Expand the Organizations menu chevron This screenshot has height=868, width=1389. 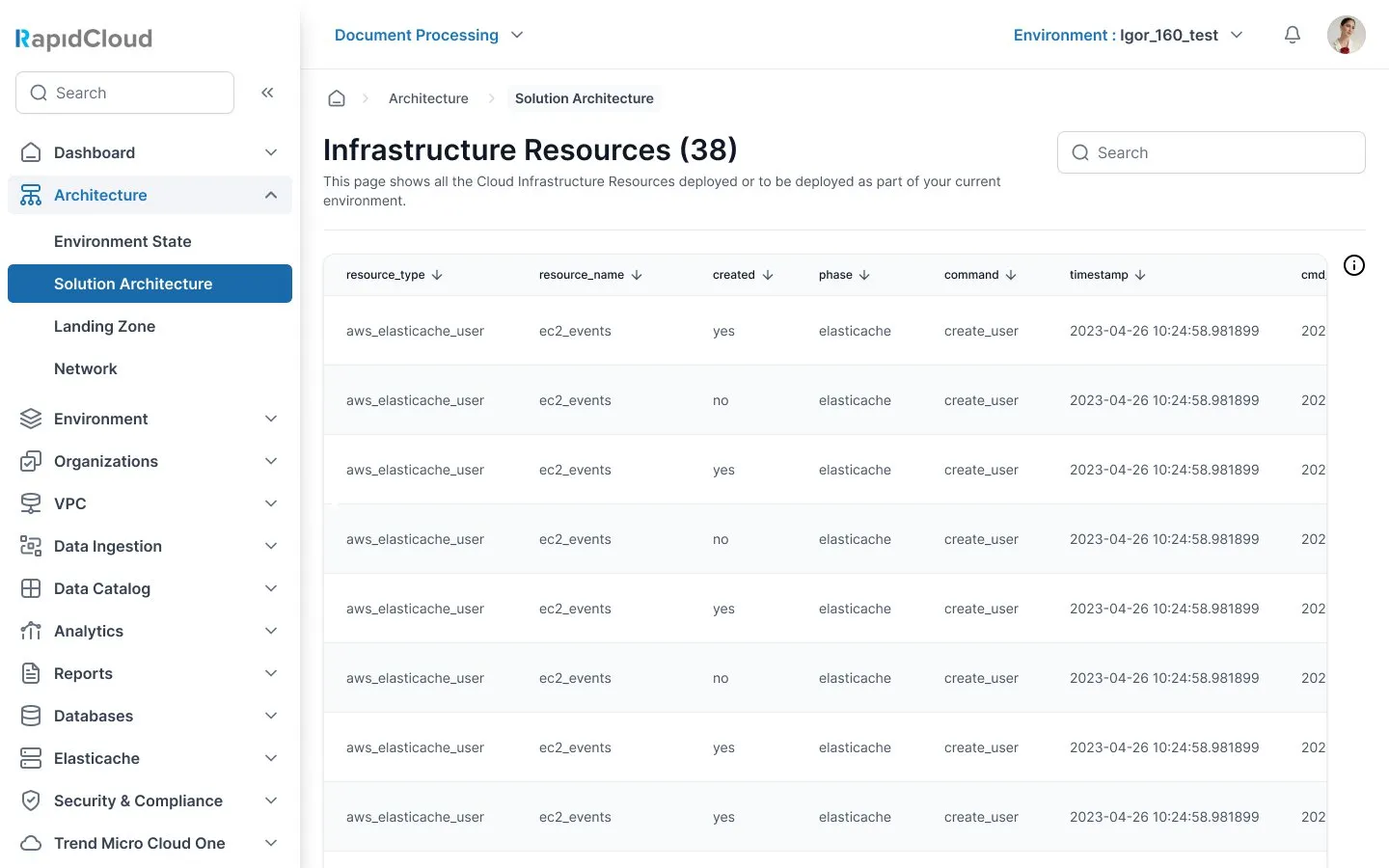[271, 461]
